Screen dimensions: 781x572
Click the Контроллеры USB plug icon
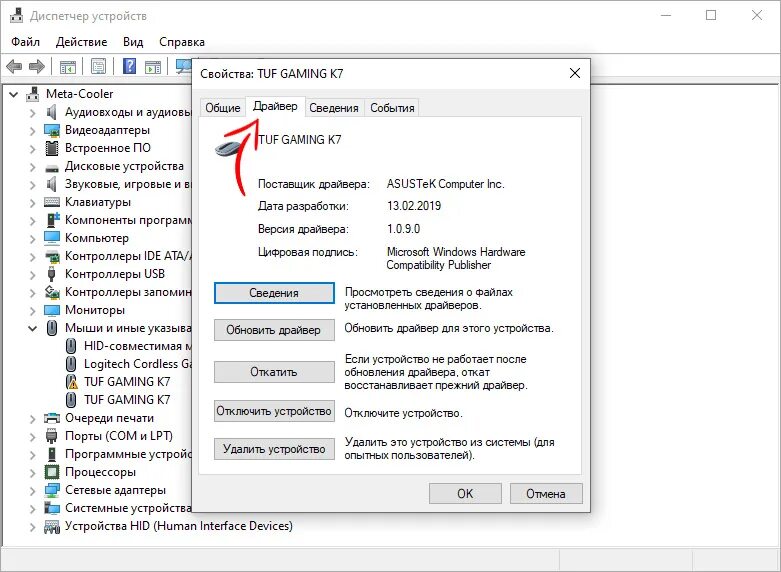click(x=51, y=274)
